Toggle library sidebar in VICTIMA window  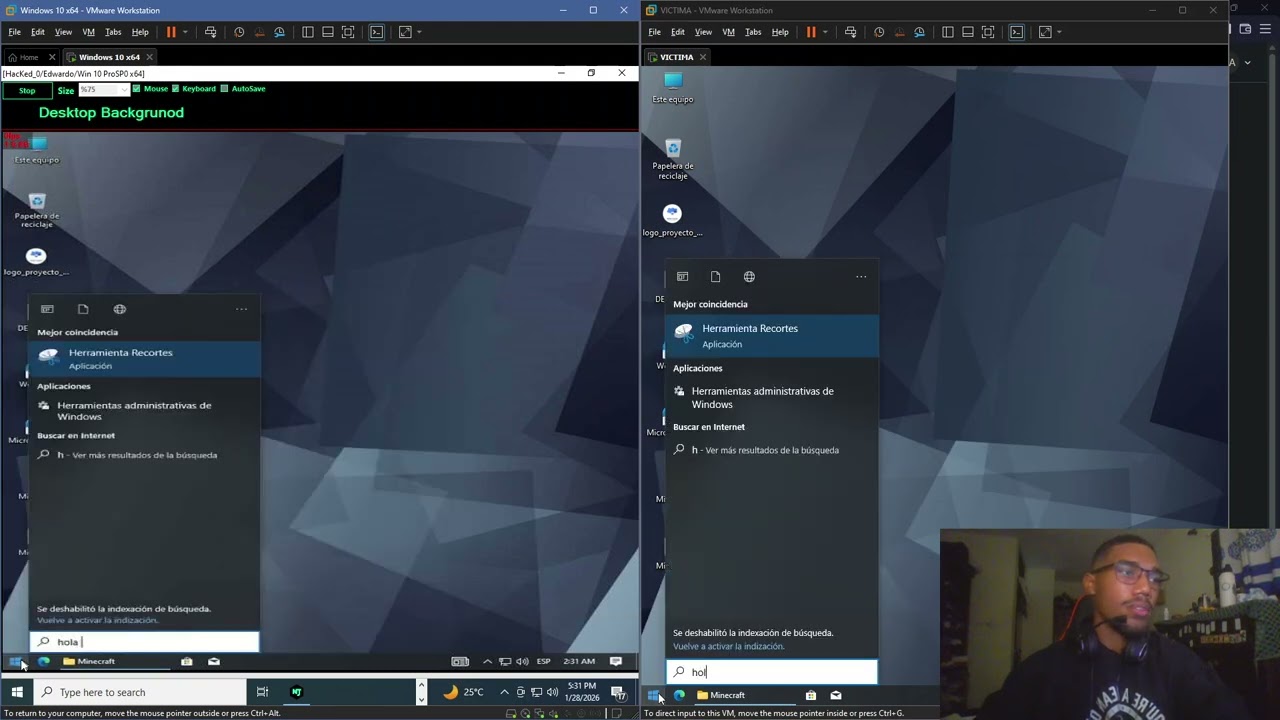point(947,32)
